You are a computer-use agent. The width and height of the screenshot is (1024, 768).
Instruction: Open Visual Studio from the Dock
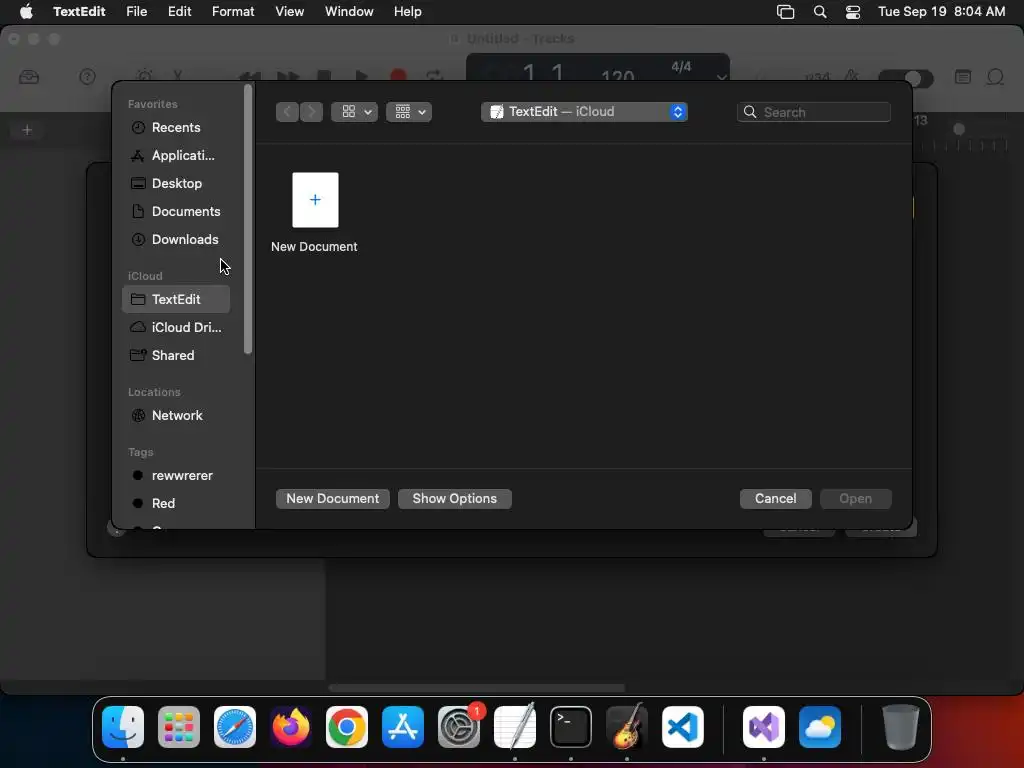(x=764, y=727)
